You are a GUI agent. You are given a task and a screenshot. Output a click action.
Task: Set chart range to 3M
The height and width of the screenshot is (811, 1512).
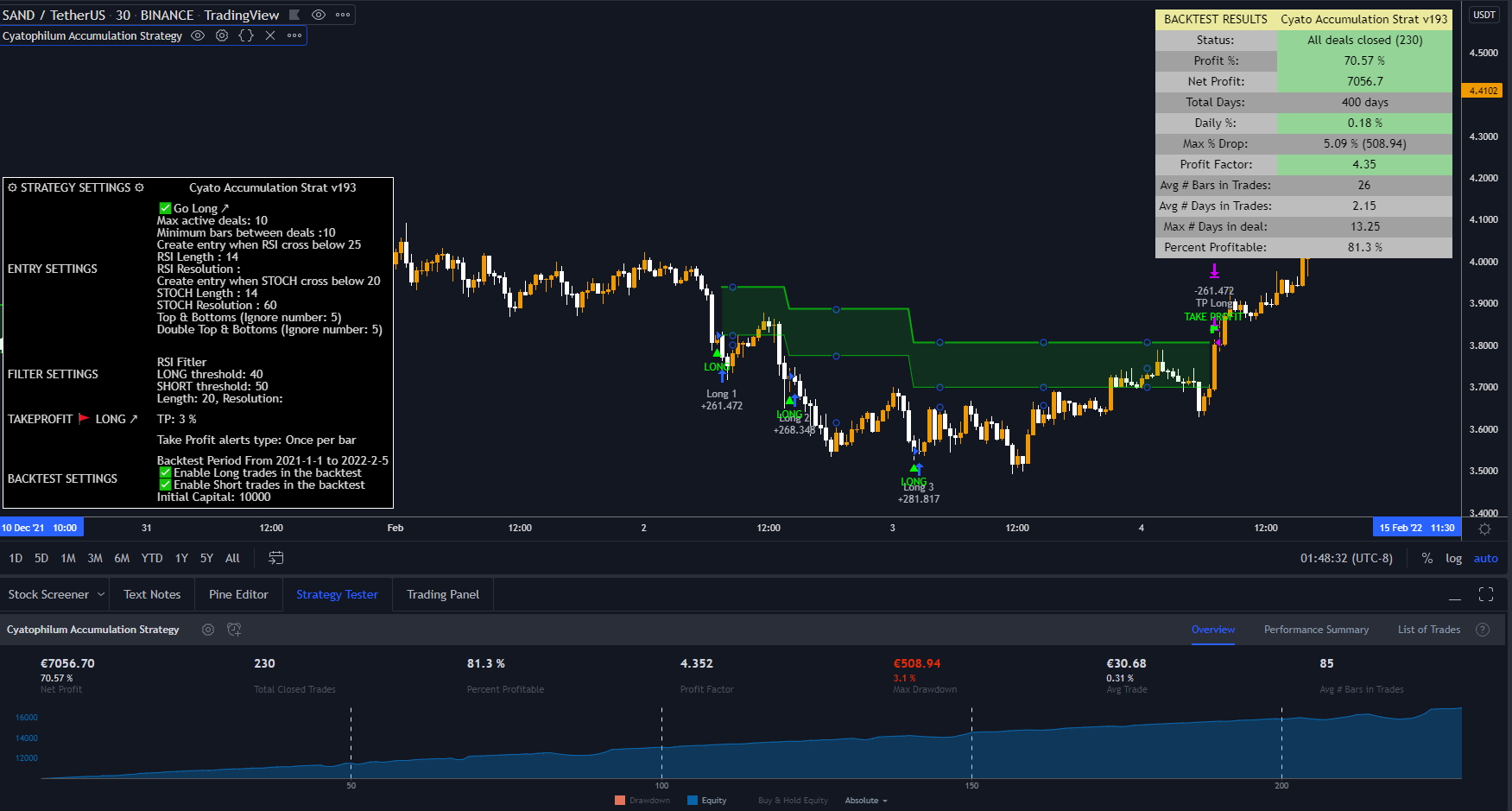coord(95,558)
